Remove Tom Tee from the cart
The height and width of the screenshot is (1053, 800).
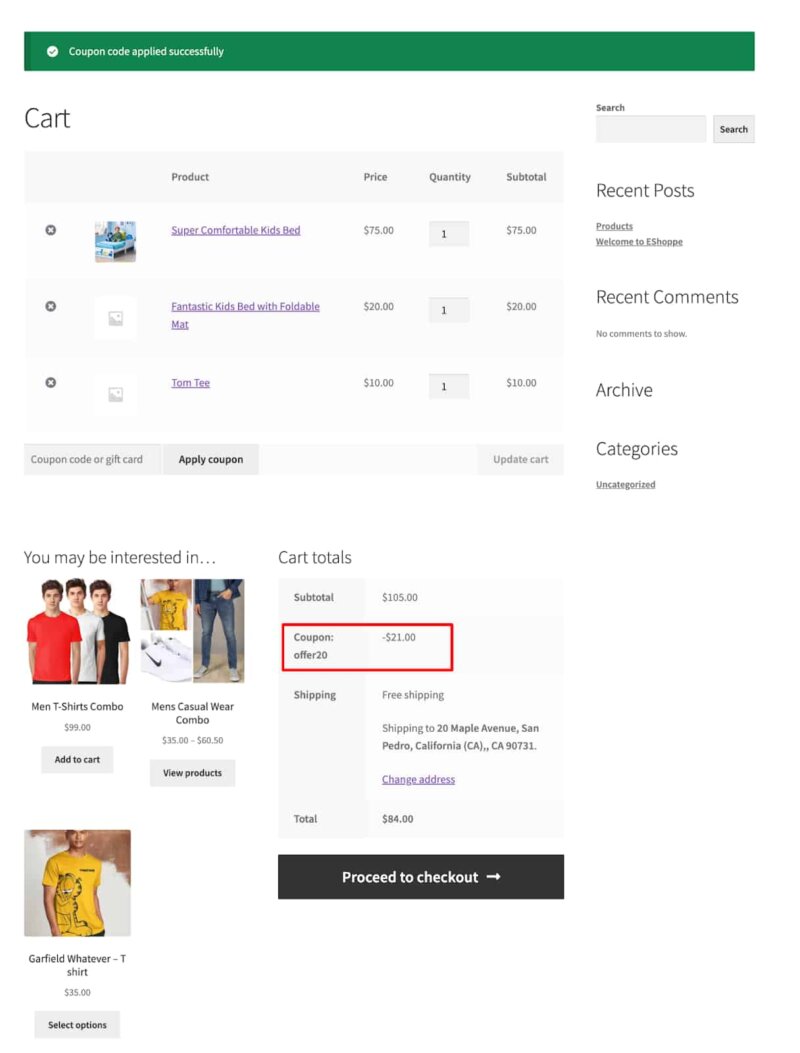click(x=50, y=382)
